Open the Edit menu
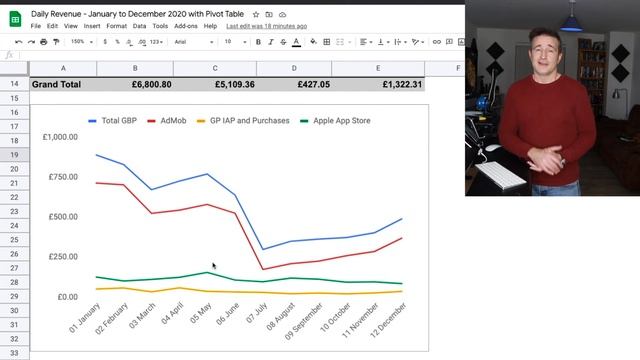 52,26
